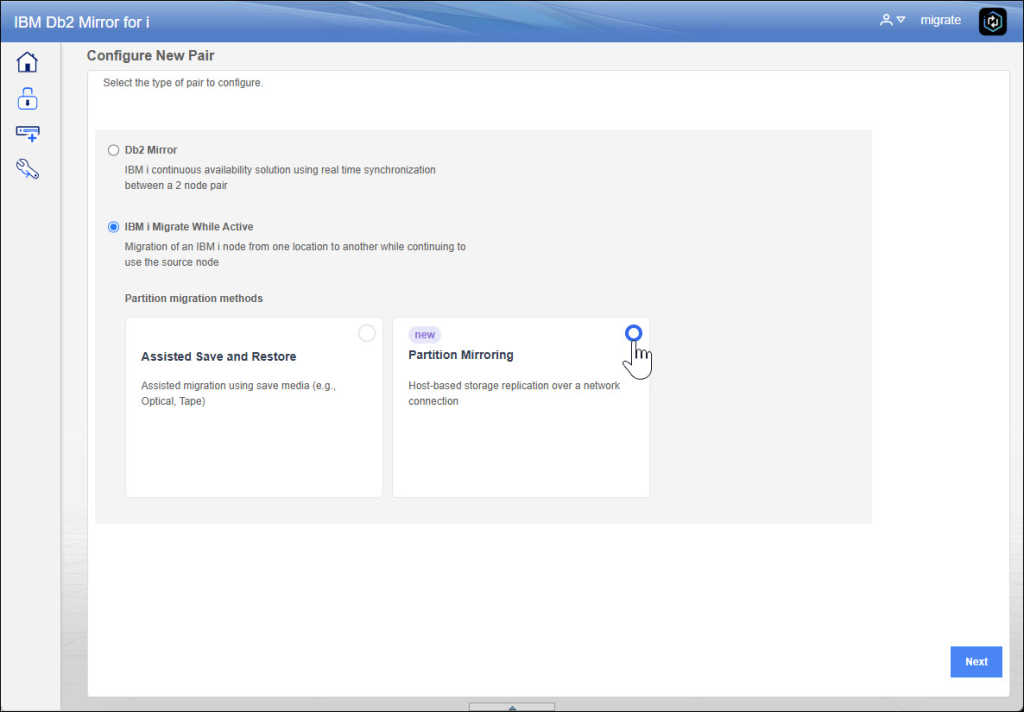Screen dimensions: 1024x712
Task: Select the Db2 Mirror radio button
Action: click(x=114, y=150)
